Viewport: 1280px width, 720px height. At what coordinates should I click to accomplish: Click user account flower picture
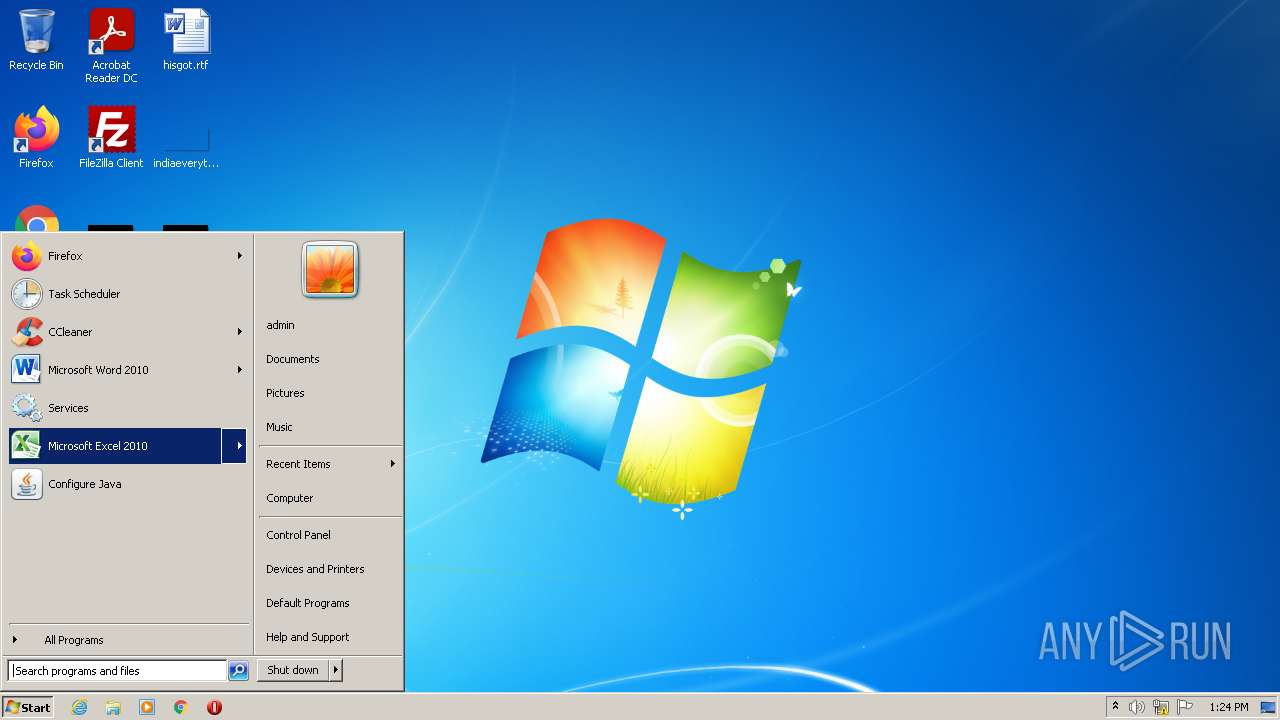pyautogui.click(x=330, y=270)
